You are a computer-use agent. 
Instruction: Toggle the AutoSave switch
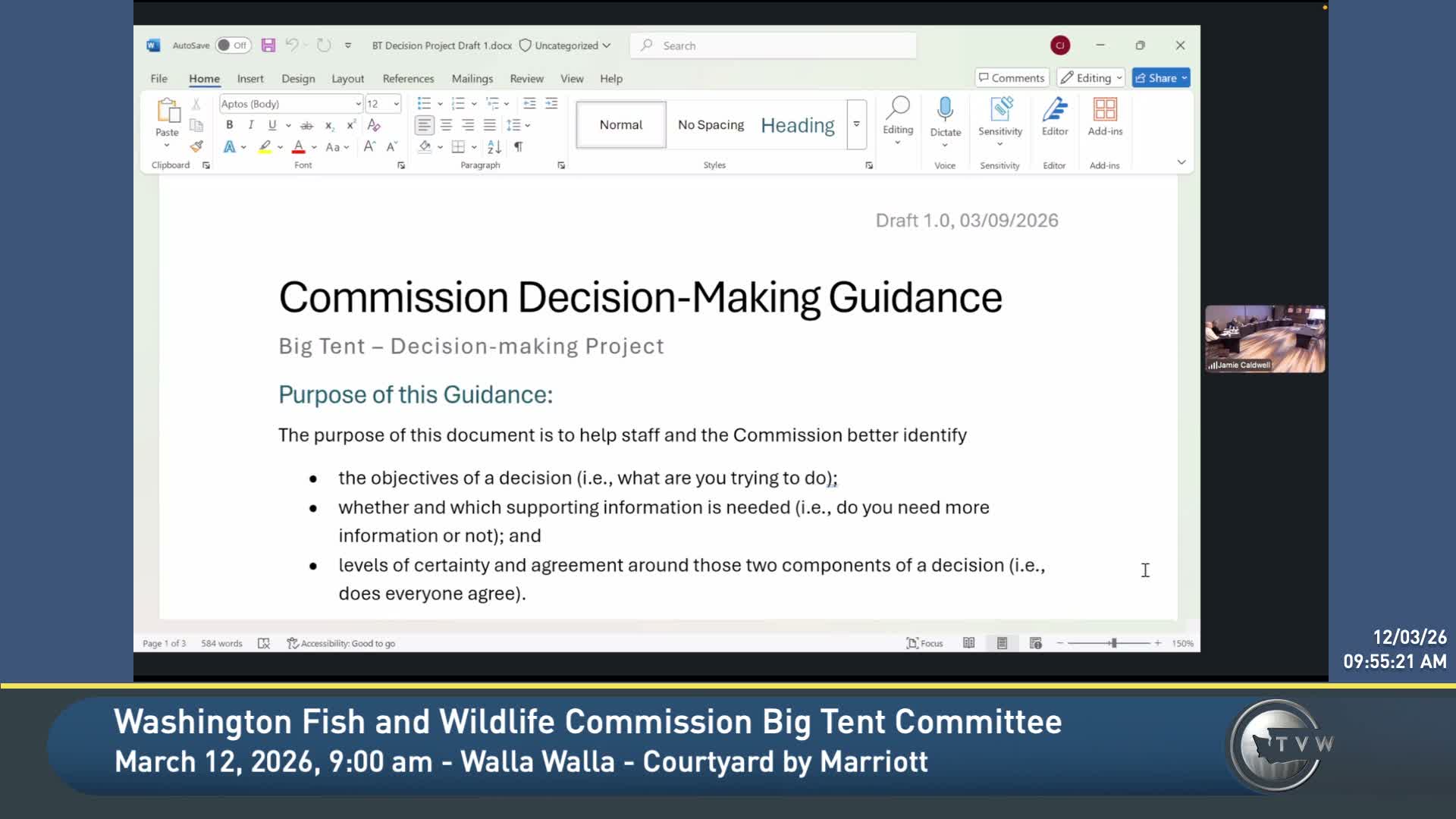232,45
